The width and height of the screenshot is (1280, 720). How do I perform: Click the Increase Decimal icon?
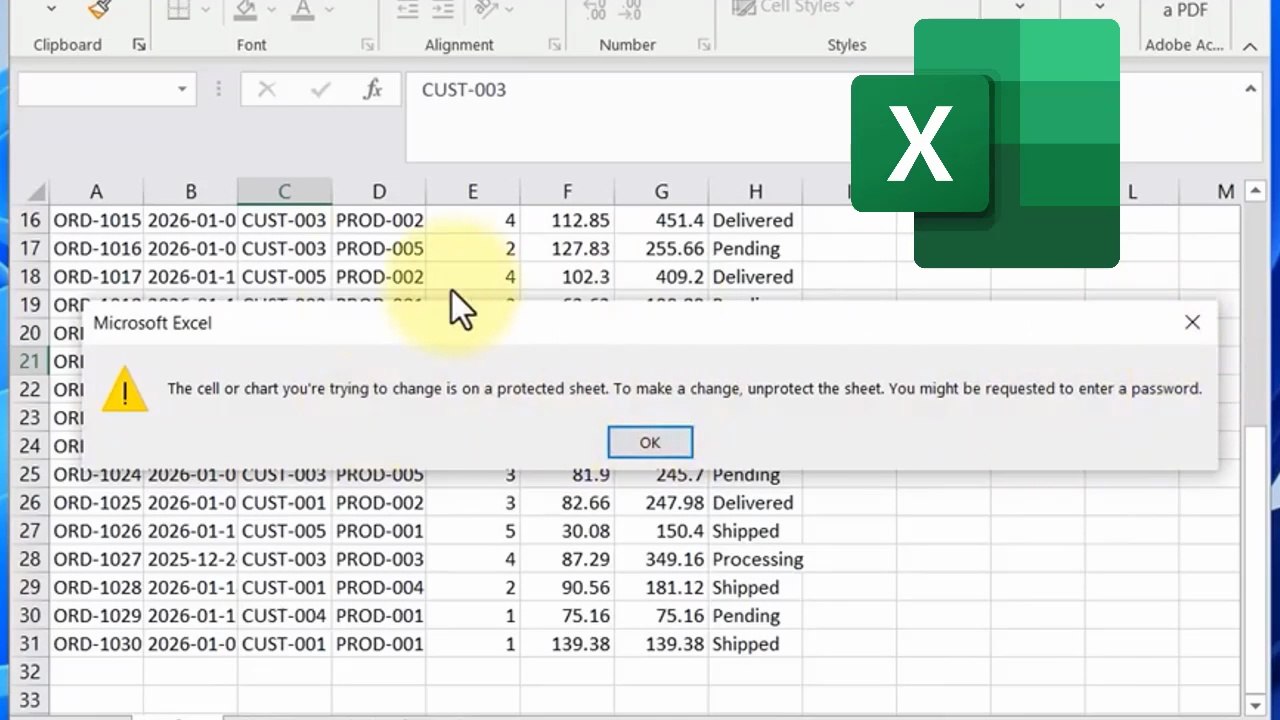[594, 10]
